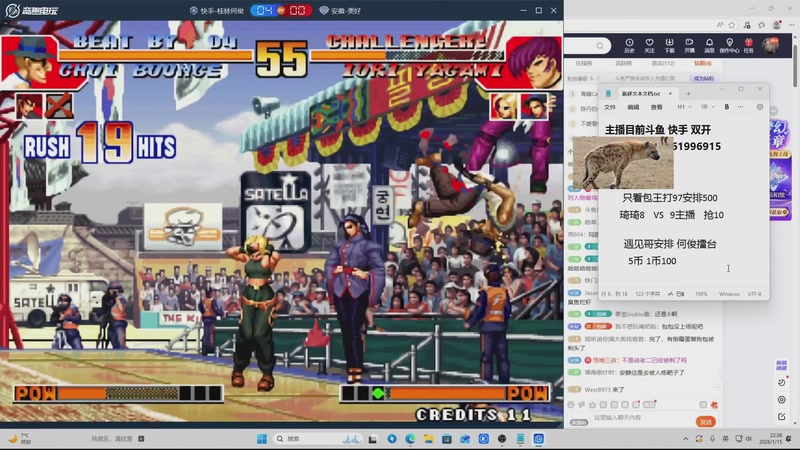800x450 pixels.
Task: Click the taskbar search box
Action: coord(317,439)
